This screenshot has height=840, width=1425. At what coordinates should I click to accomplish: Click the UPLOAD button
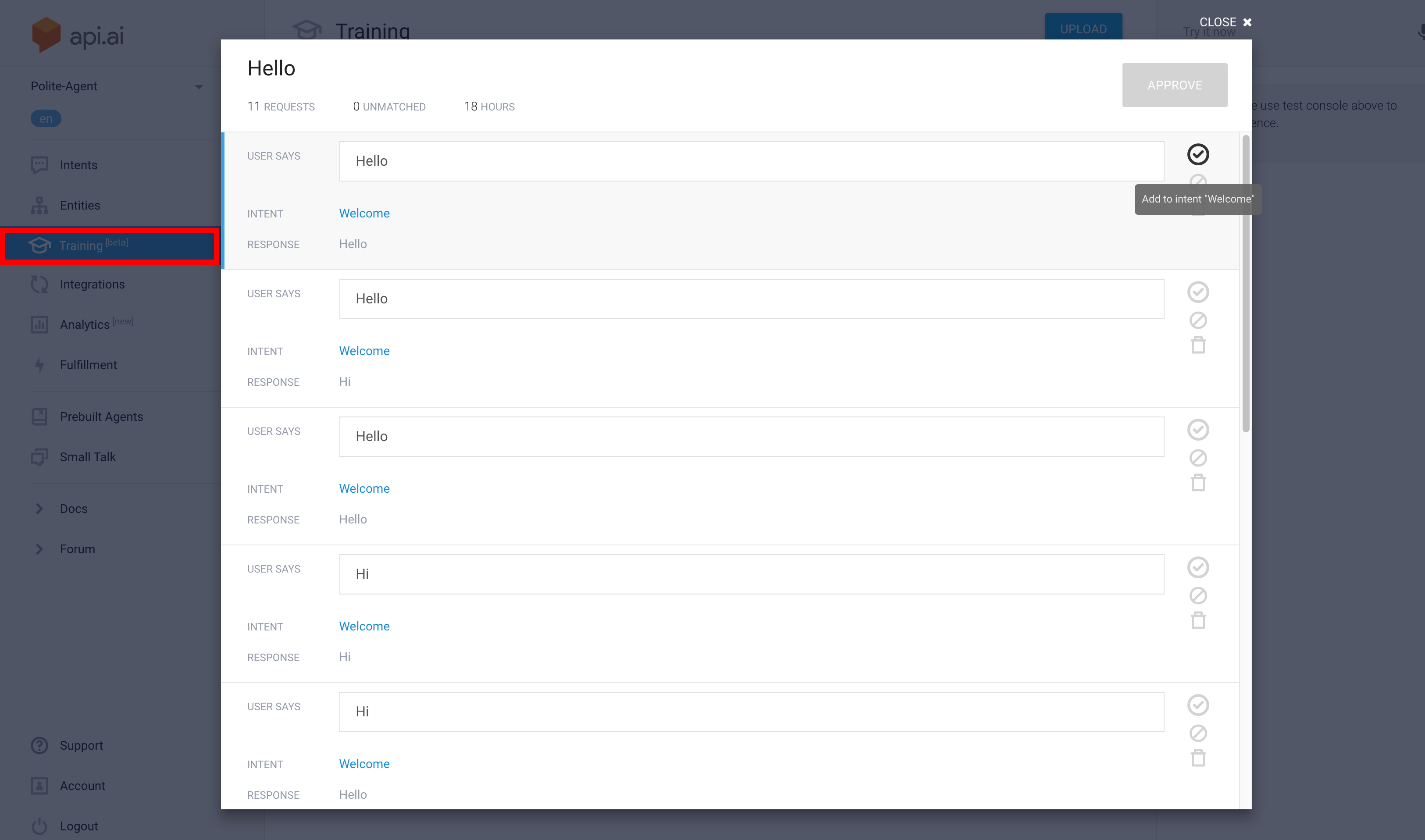point(1084,28)
